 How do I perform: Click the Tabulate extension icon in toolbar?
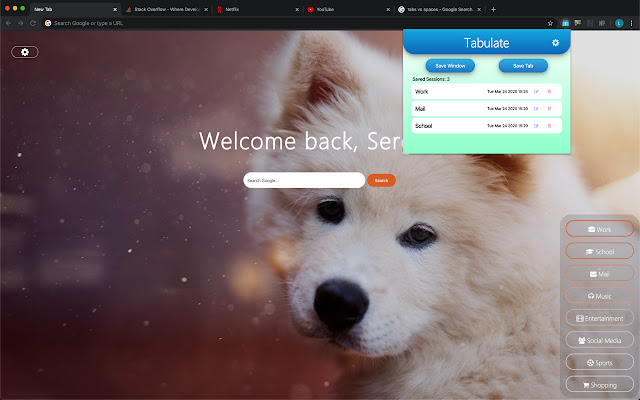(x=565, y=23)
